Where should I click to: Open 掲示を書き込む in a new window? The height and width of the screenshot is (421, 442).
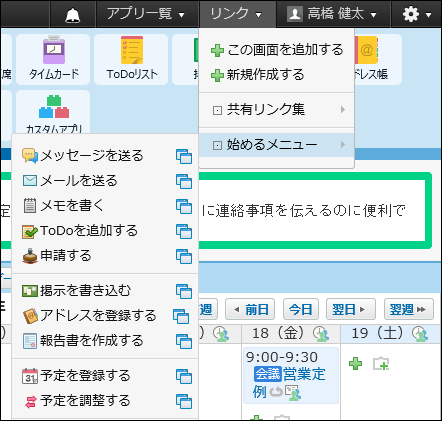(x=184, y=291)
